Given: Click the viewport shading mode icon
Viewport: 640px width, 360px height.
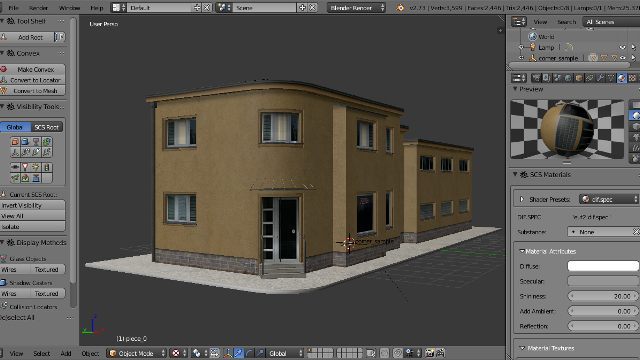Looking at the screenshot, I should coord(178,353).
